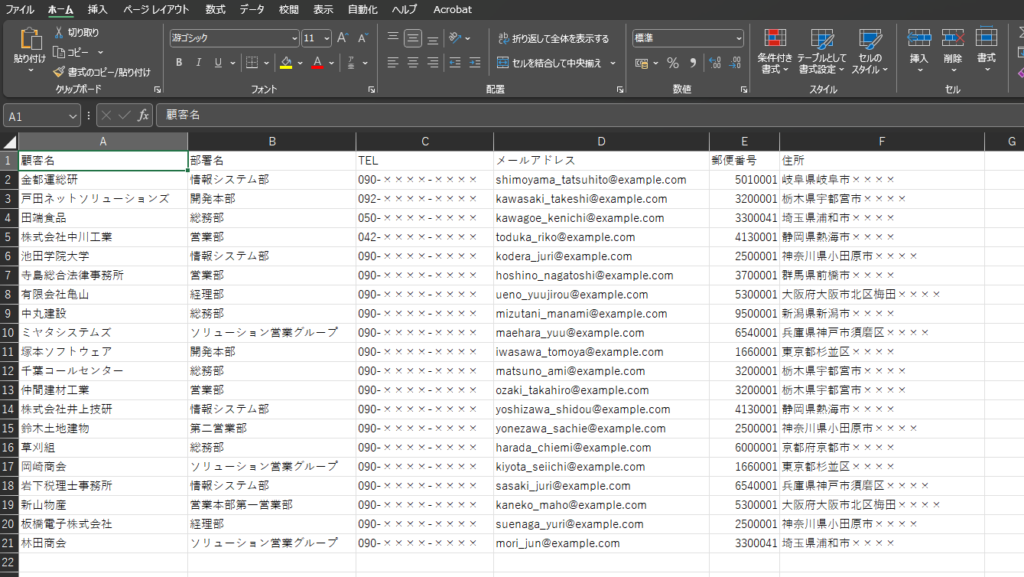Screen dimensions: 1024x577
Task: Expand the fill color dropdown arrow
Action: (x=300, y=62)
